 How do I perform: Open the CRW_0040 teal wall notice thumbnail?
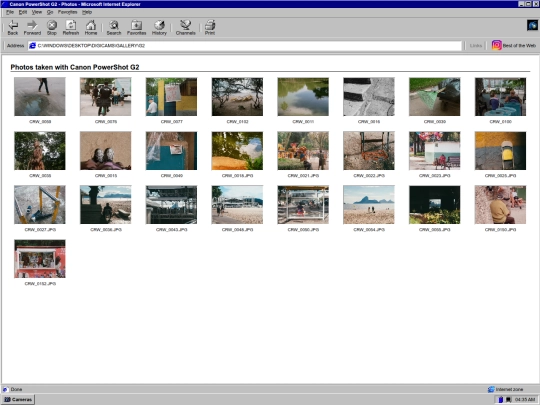tap(171, 150)
